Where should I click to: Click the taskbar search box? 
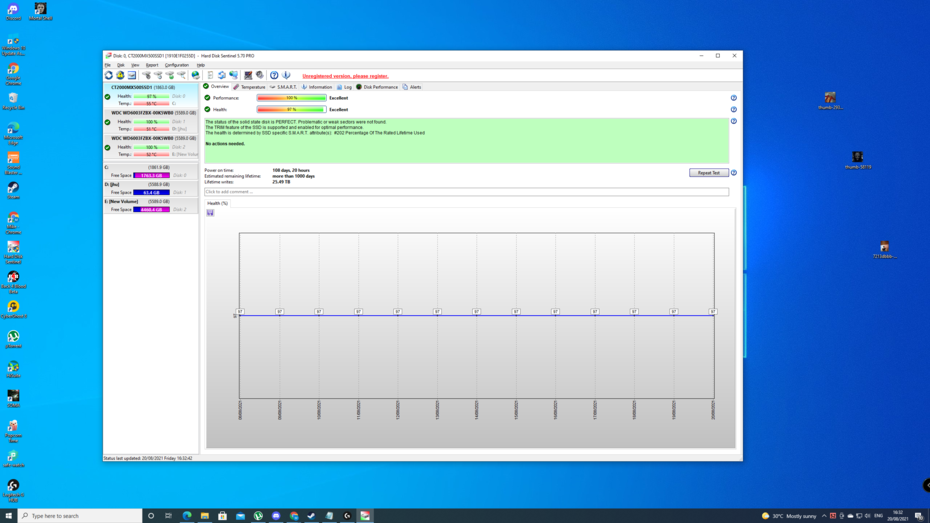pos(80,516)
